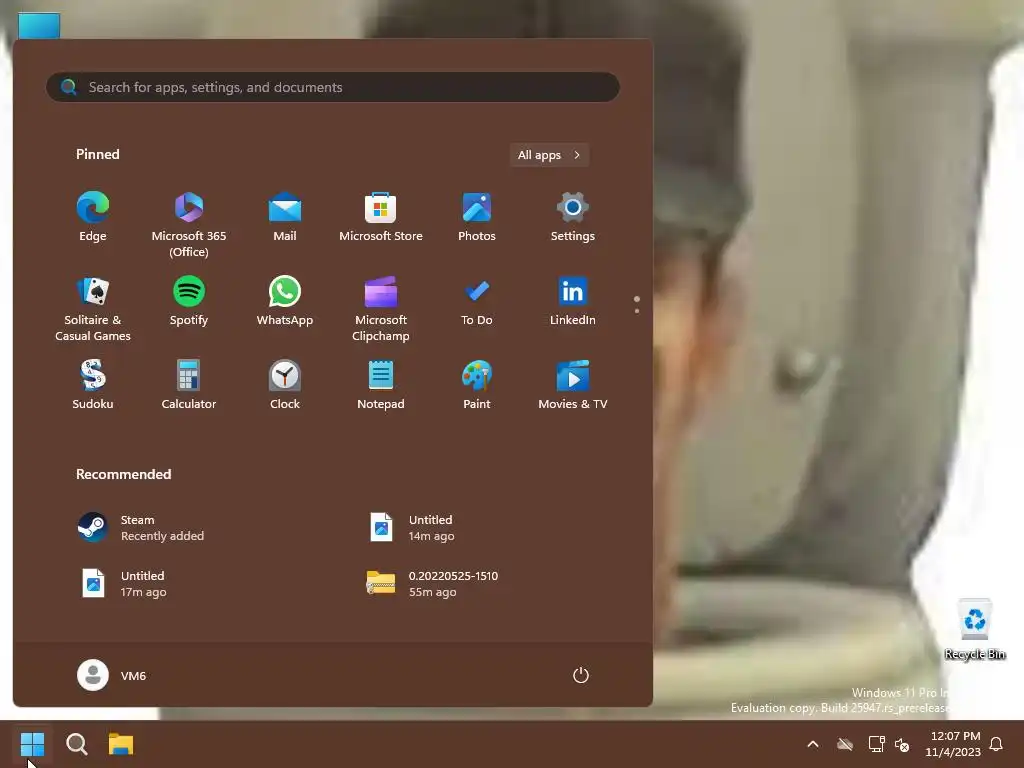Launch Microsoft 365 (Office)
Screen dimensions: 1024x768
tap(189, 225)
